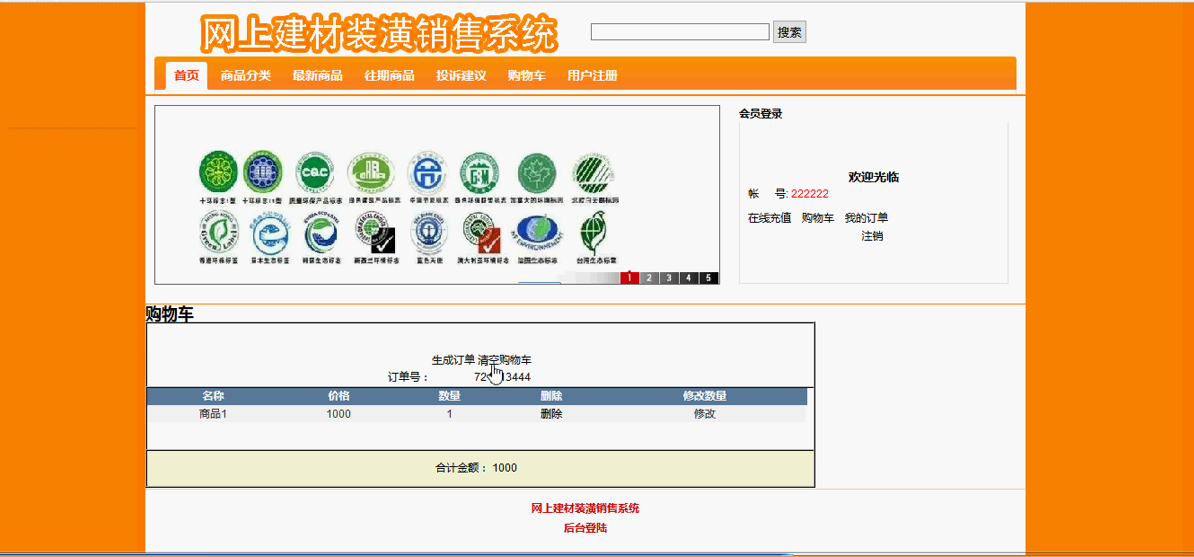
Task: Click the Japan Eco Mark logo
Action: pos(271,232)
